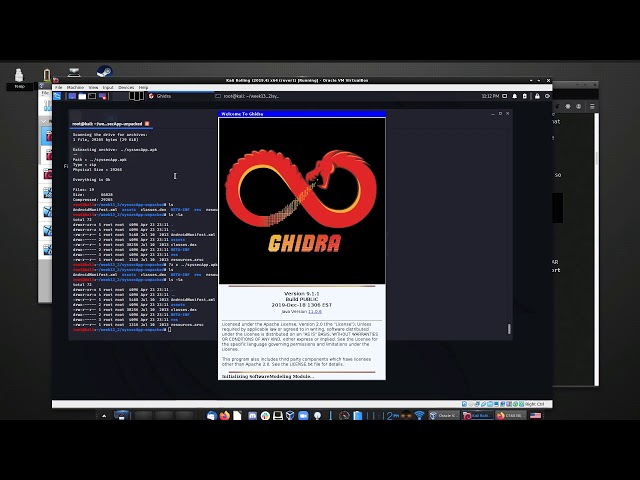
Task: Open Zoom camera icon in host taskbar
Action: click(x=303, y=416)
